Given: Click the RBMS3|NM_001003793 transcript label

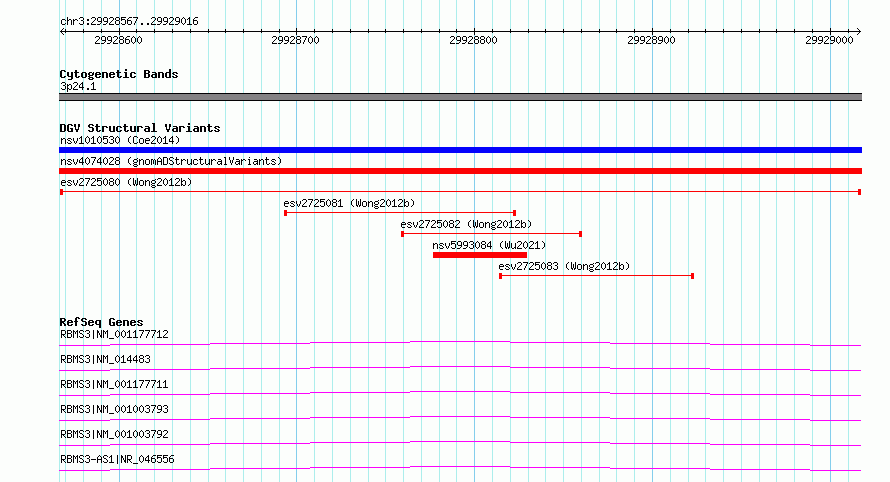Looking at the screenshot, I should pyautogui.click(x=114, y=409).
